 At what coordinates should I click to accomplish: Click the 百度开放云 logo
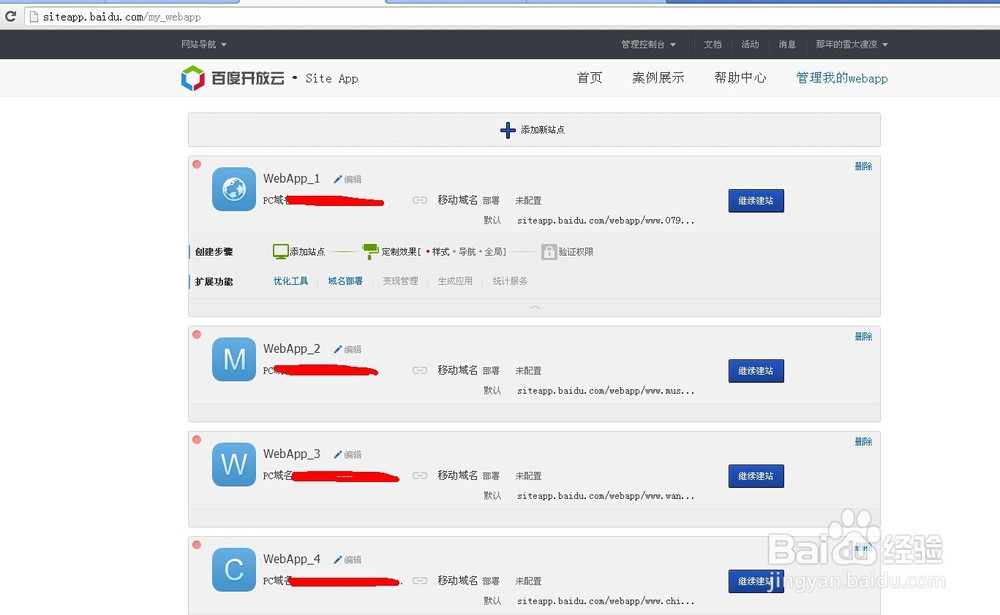point(233,78)
